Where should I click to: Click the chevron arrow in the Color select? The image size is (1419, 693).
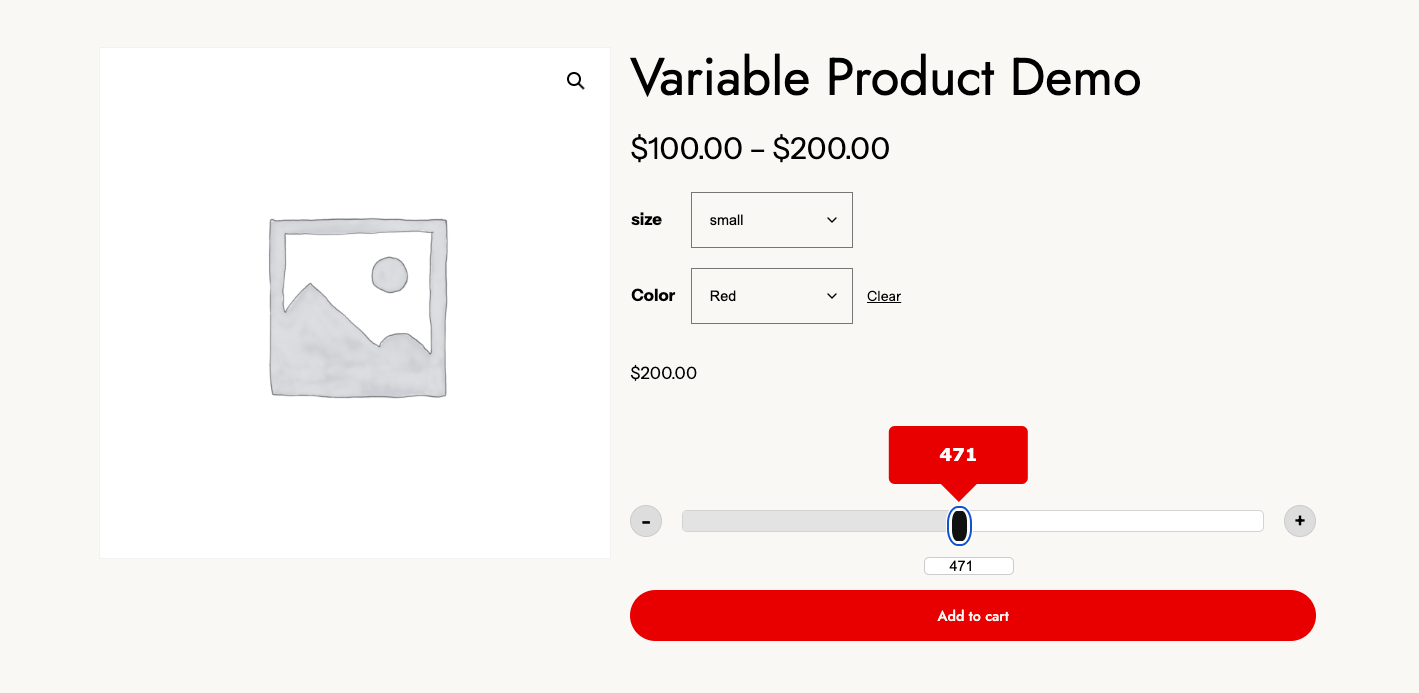pyautogui.click(x=832, y=296)
